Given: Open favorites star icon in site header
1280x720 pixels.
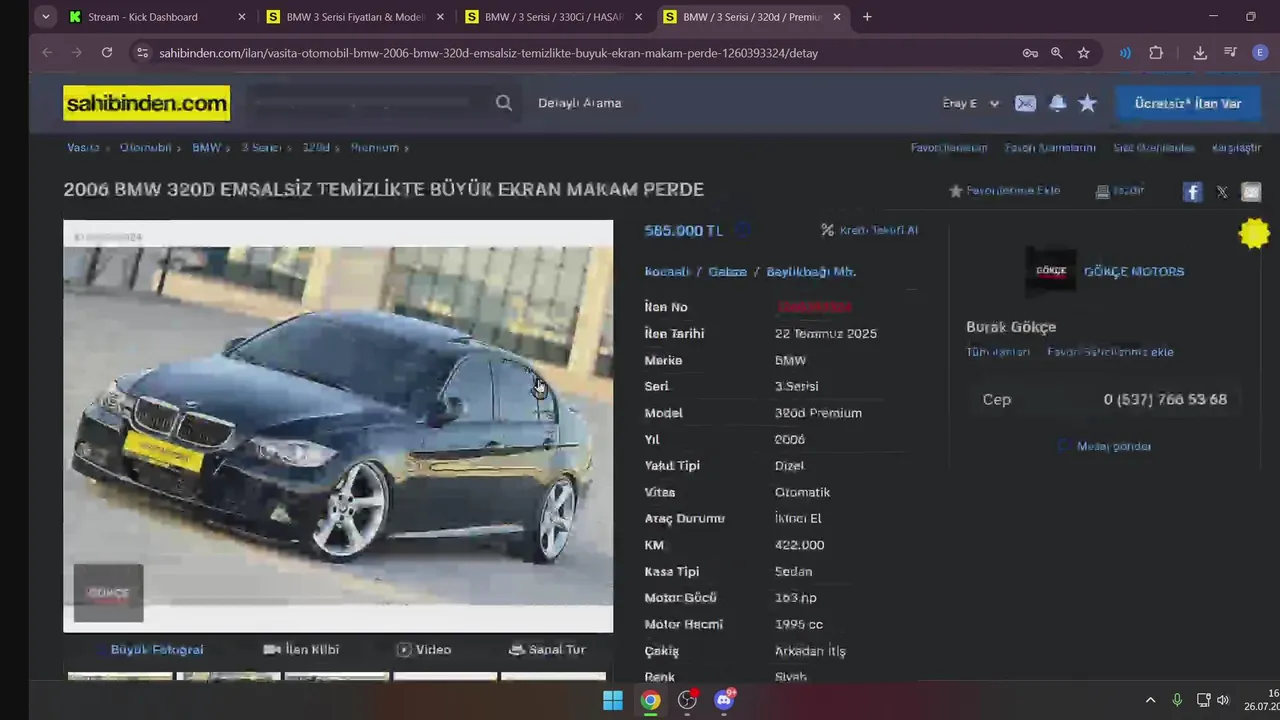Looking at the screenshot, I should tap(1088, 103).
